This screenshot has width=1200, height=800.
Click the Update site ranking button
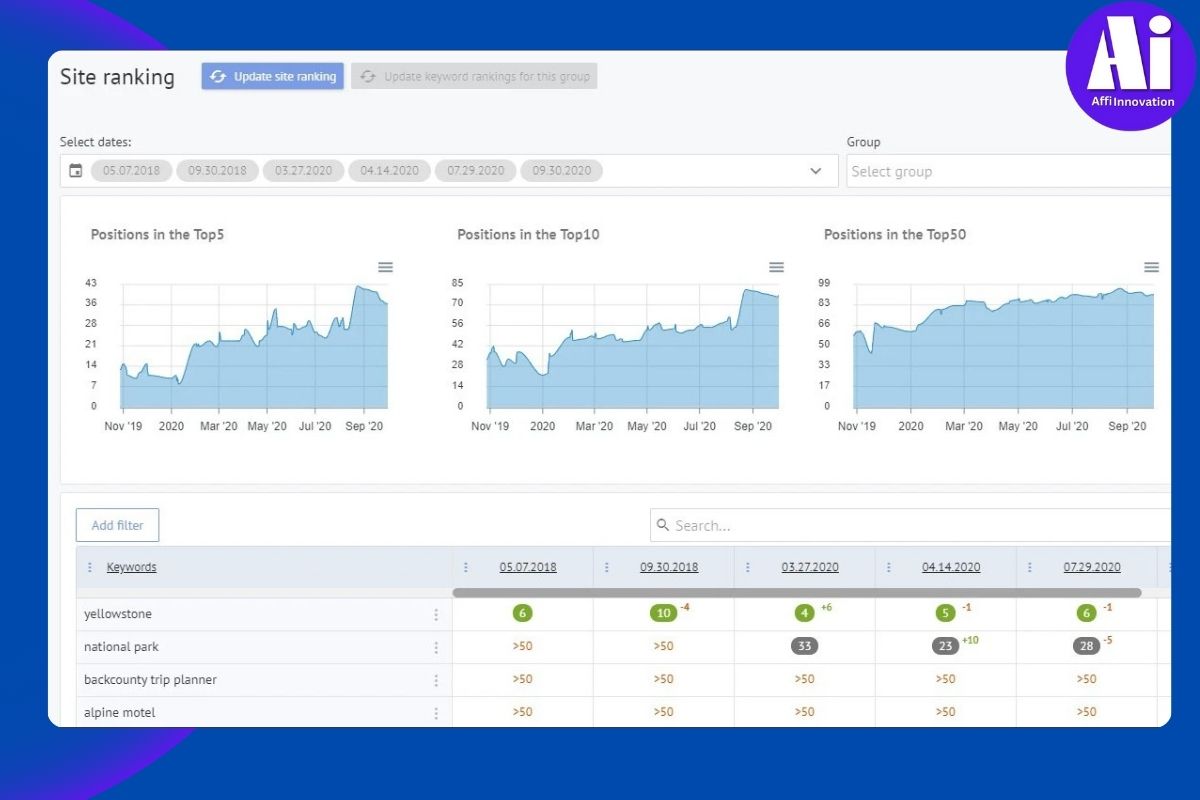pyautogui.click(x=273, y=77)
